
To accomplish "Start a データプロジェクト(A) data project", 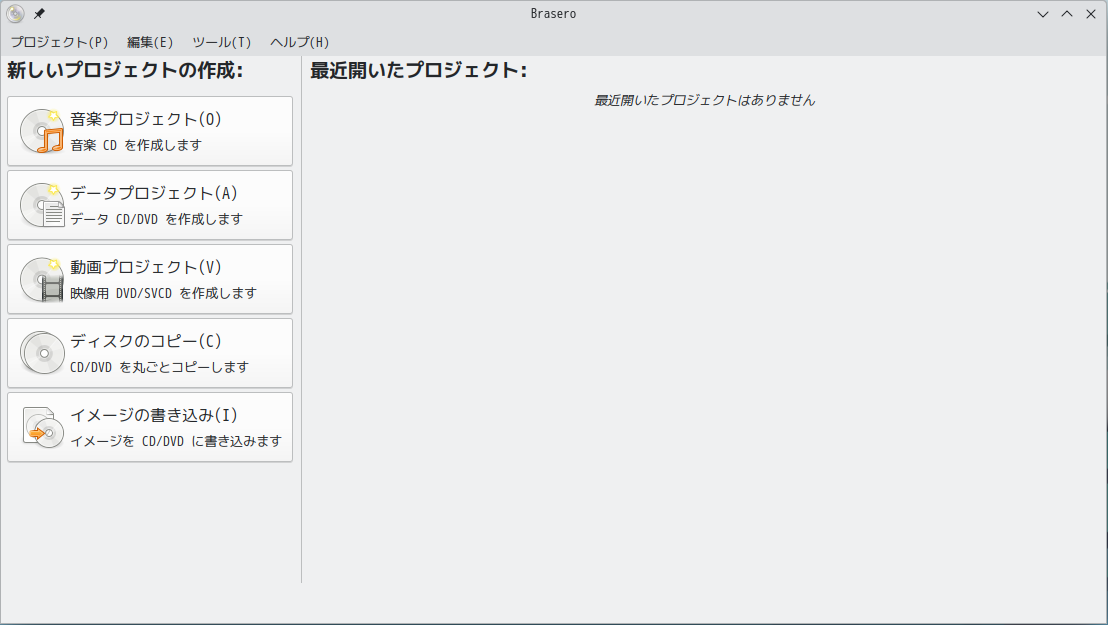I will click(x=150, y=206).
